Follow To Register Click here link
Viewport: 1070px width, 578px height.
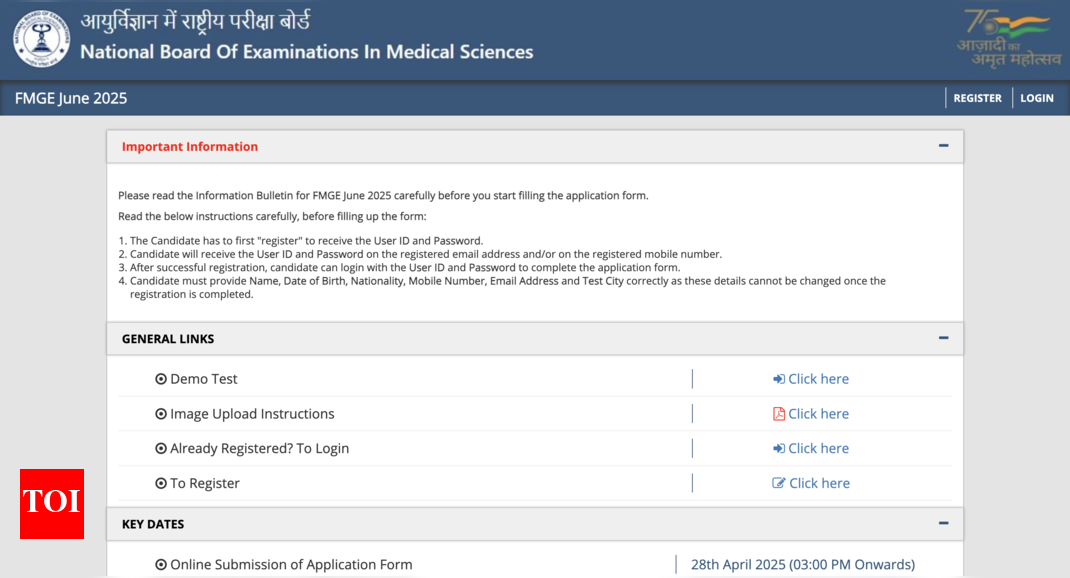point(820,483)
